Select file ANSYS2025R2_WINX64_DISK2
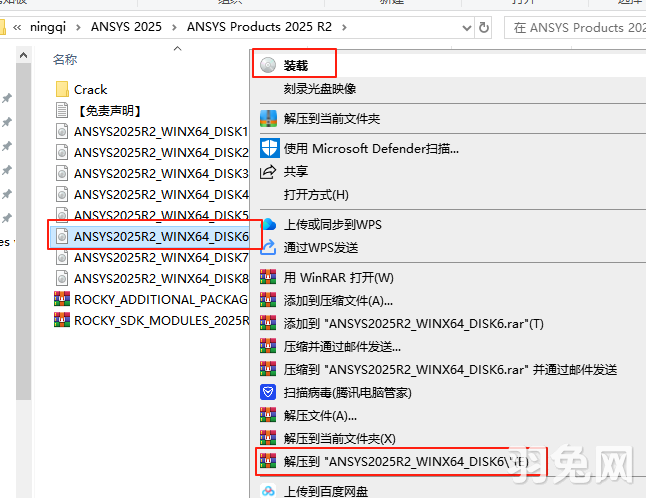The height and width of the screenshot is (498, 646). (161, 152)
